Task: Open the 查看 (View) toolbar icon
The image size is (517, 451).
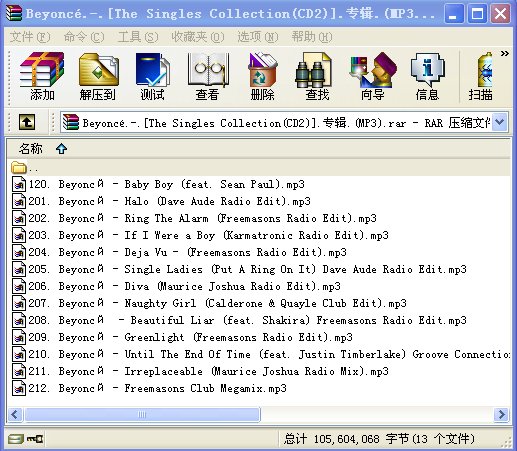Action: 207,76
